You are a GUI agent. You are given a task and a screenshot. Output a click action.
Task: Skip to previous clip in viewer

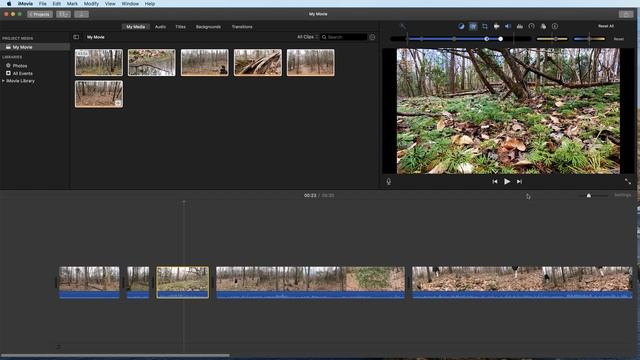(x=494, y=182)
